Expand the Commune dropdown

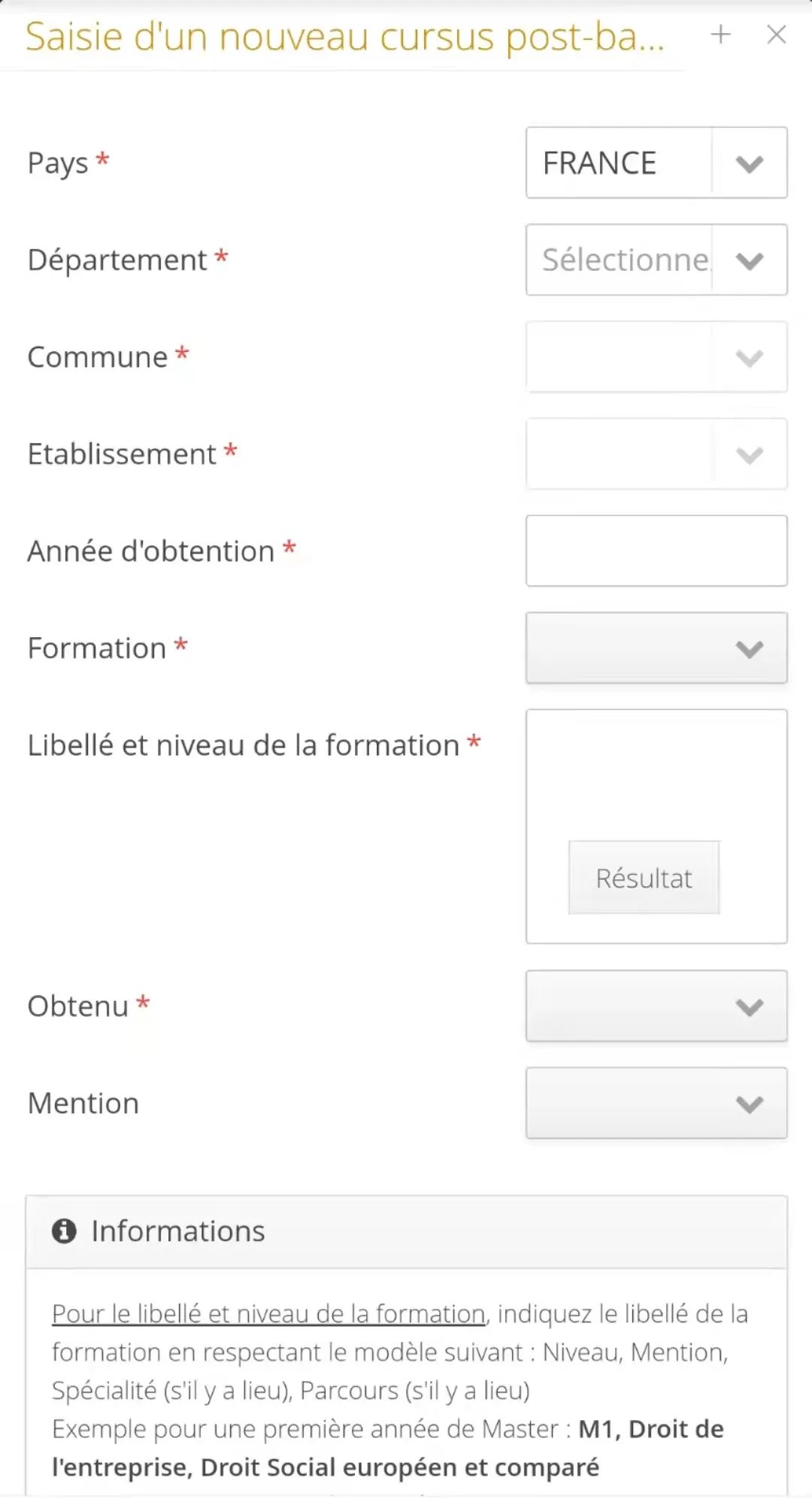pyautogui.click(x=656, y=357)
